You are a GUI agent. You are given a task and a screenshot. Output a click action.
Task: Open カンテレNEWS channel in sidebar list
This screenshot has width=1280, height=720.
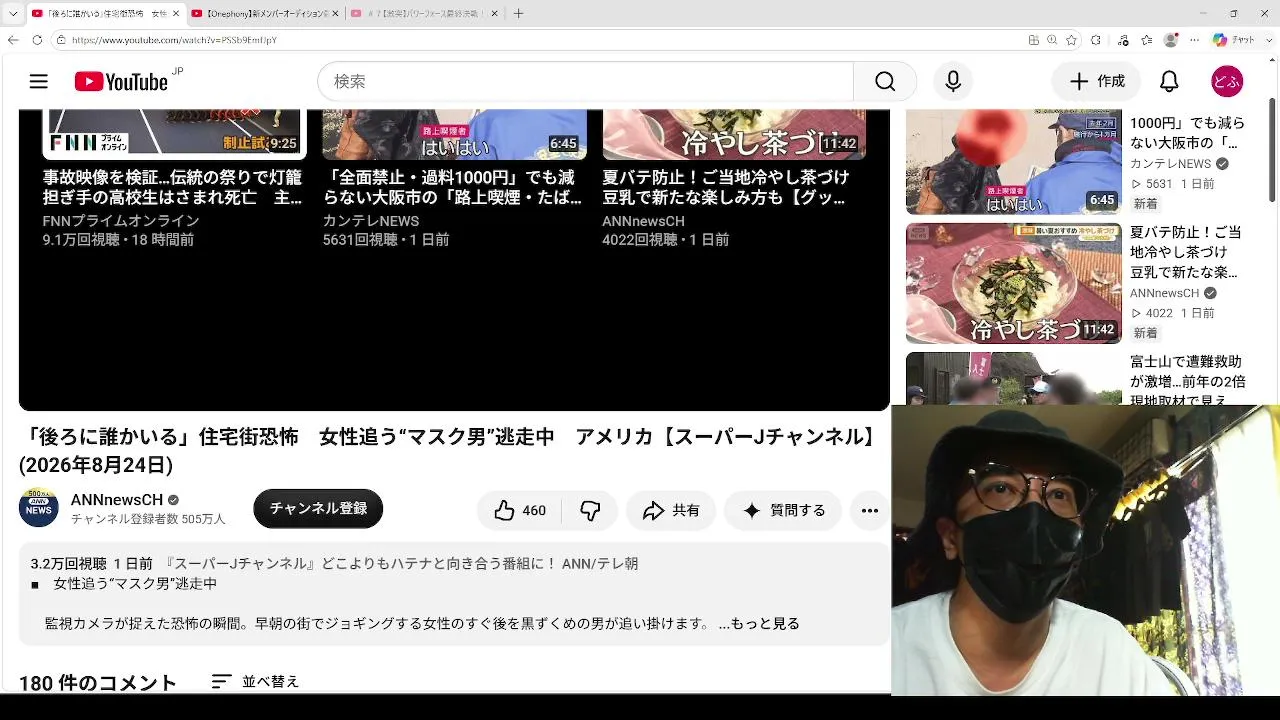click(1170, 163)
